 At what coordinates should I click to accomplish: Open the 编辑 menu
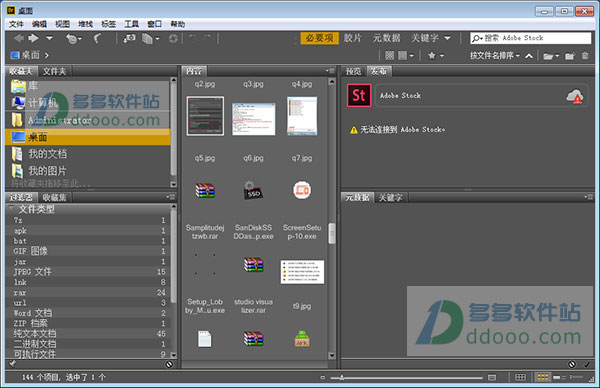39,24
